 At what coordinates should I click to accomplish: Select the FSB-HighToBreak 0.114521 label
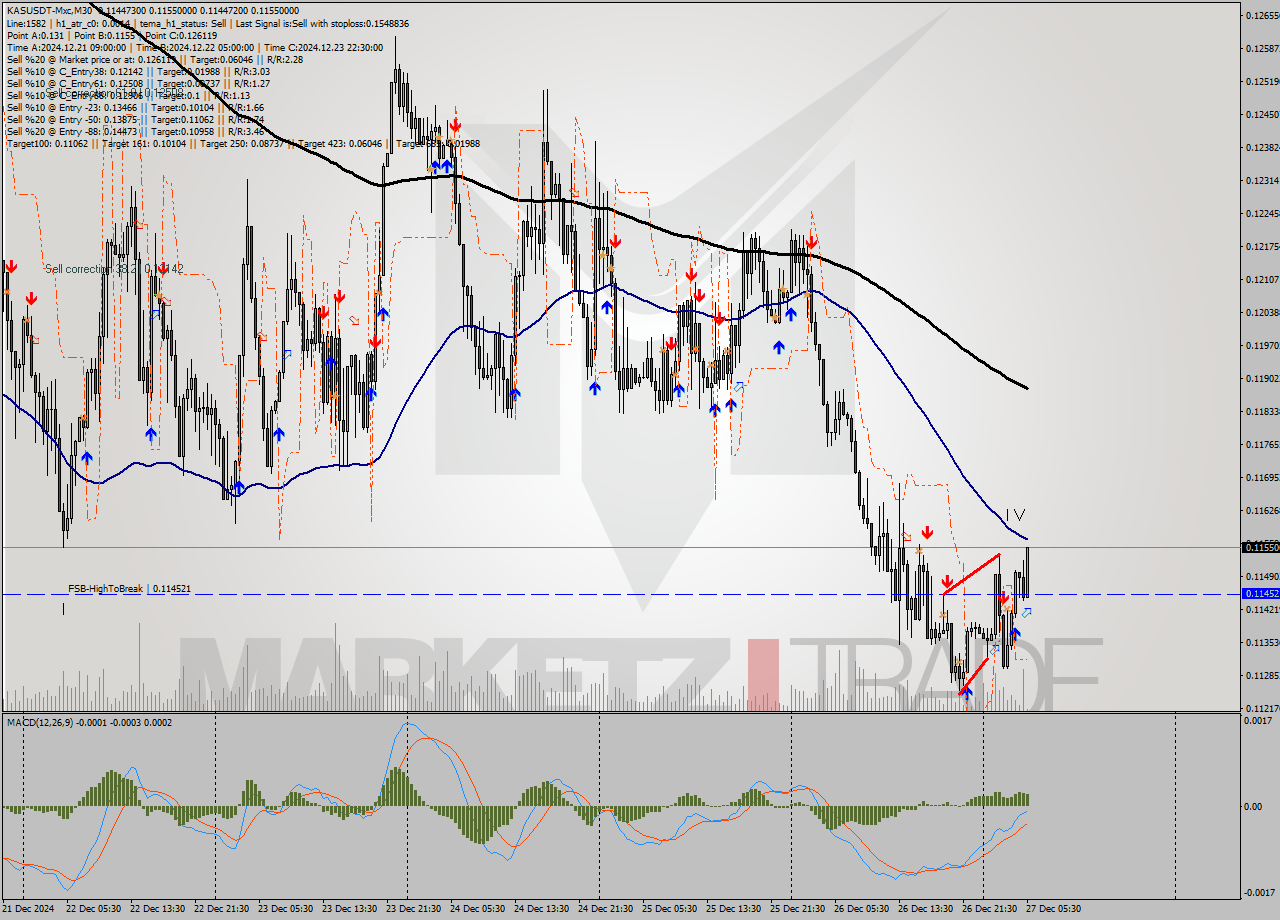click(x=129, y=589)
